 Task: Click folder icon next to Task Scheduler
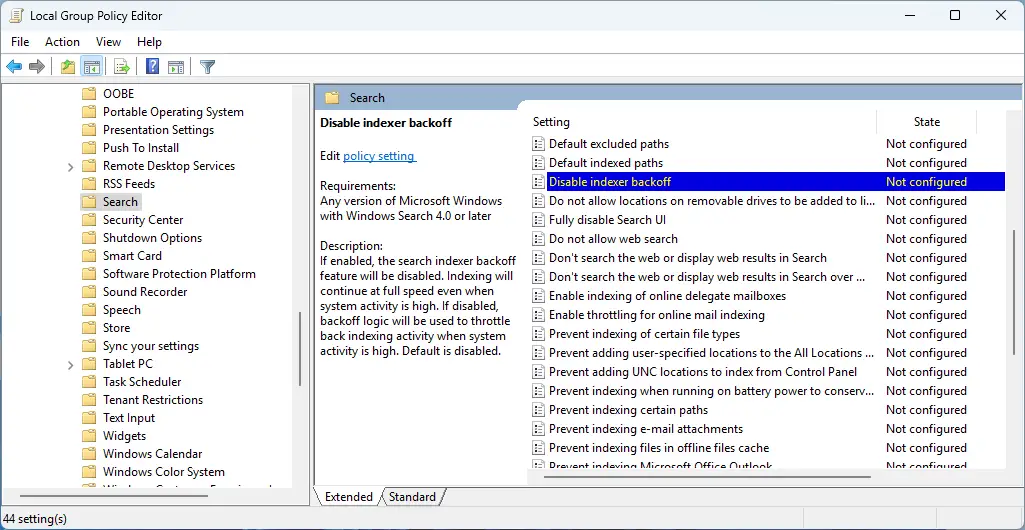89,382
